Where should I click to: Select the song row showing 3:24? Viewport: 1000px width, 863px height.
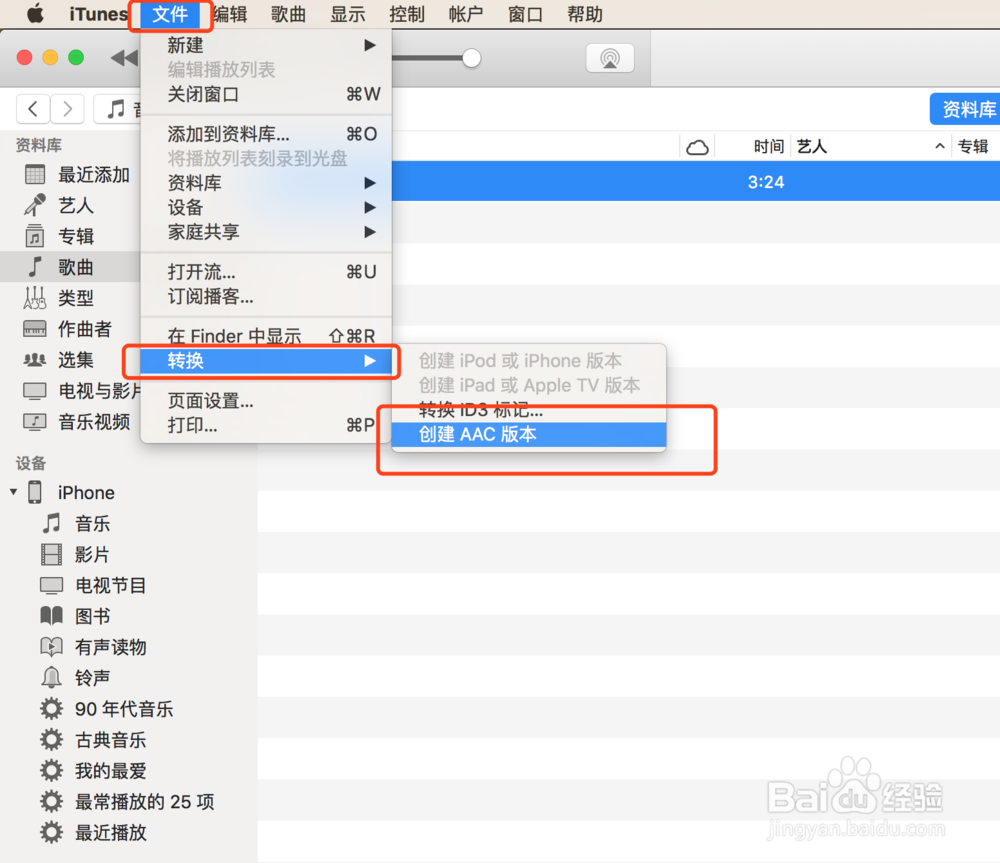696,182
